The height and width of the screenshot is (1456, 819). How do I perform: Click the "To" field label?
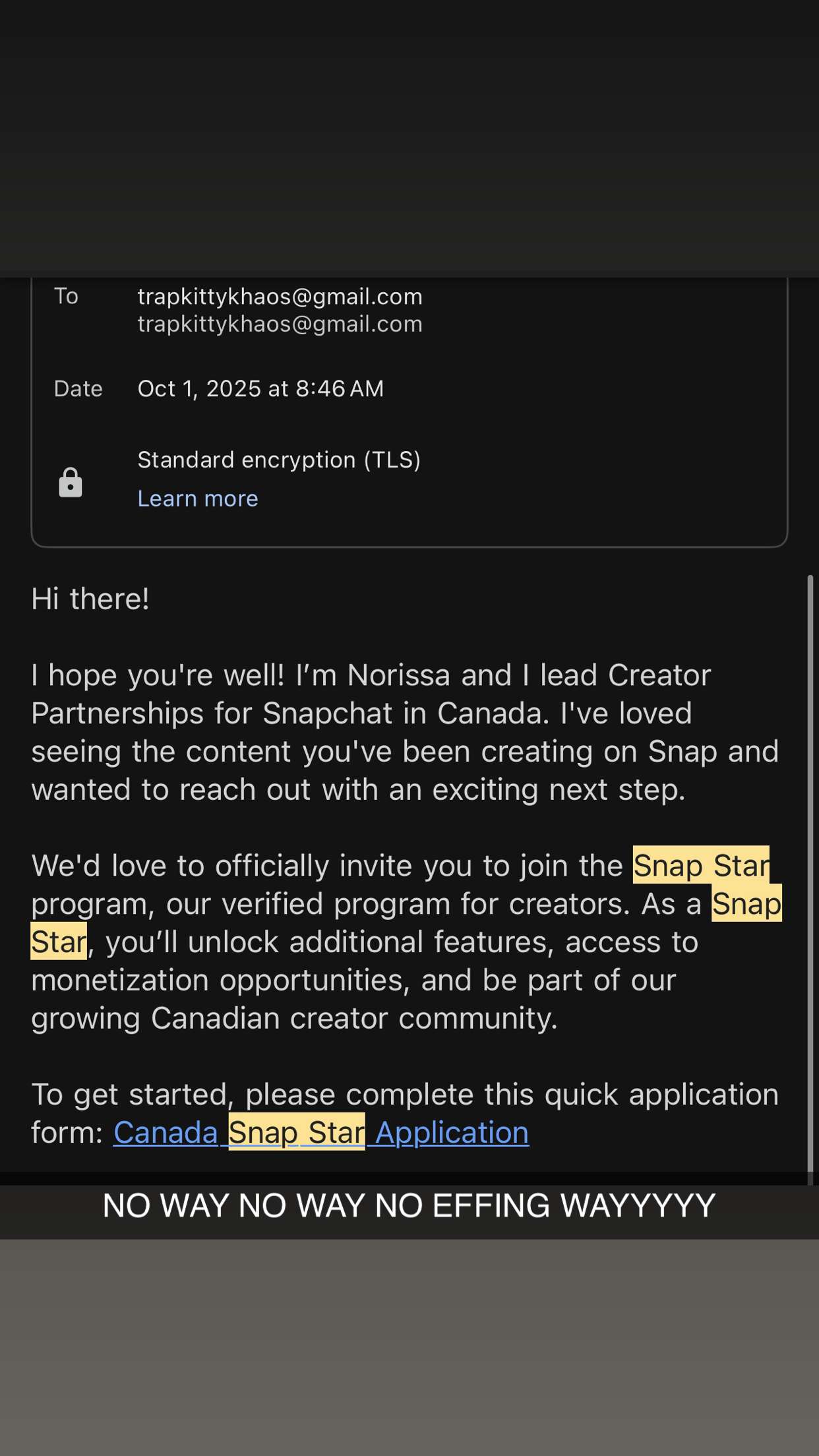tap(66, 297)
